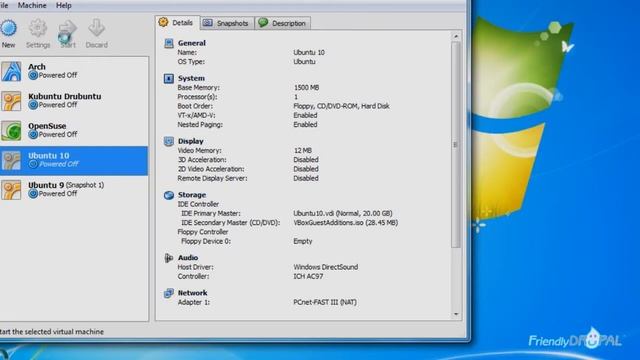Select the OpenSuse machine name

tap(47, 126)
